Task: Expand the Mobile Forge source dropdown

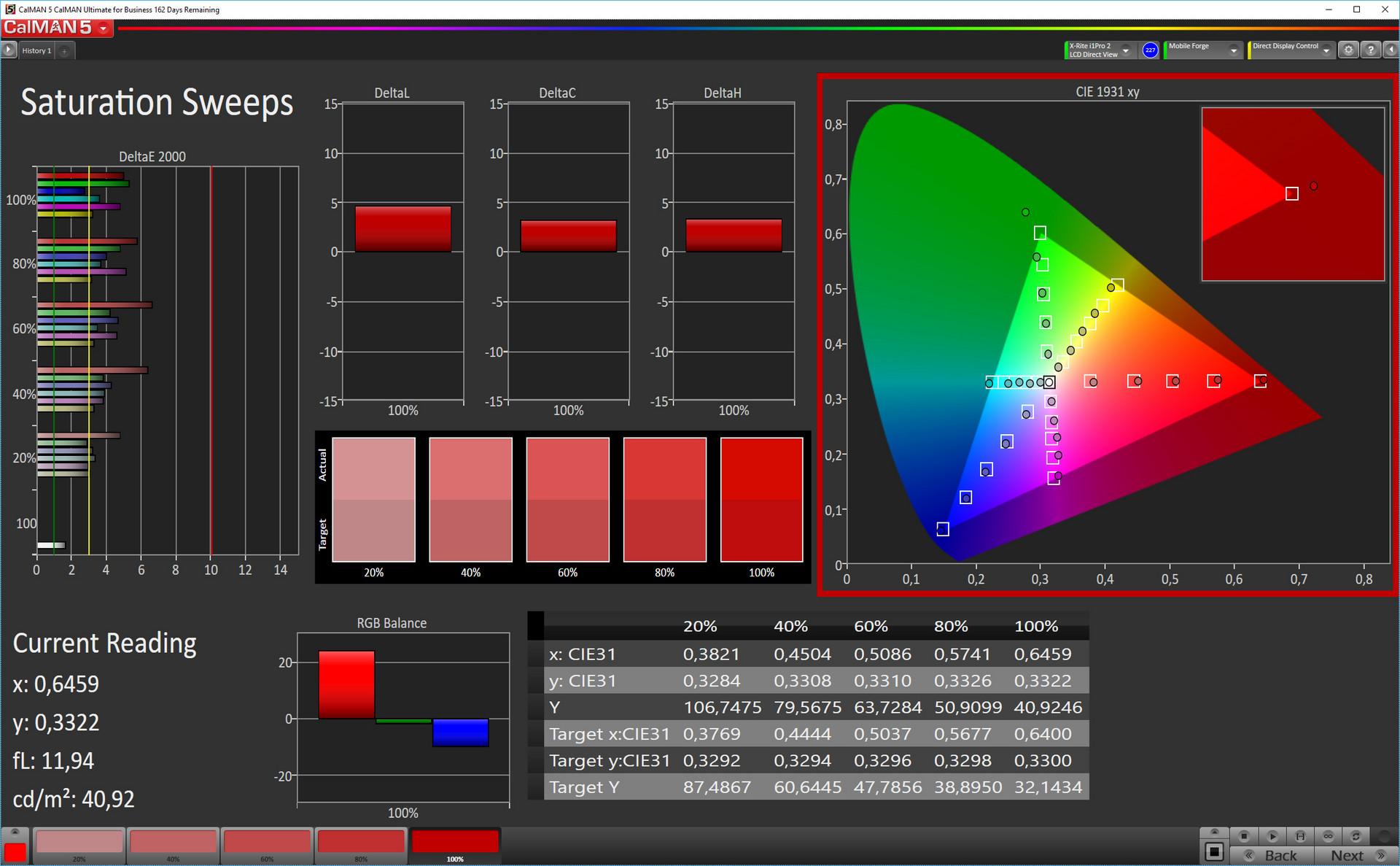Action: tap(1234, 50)
